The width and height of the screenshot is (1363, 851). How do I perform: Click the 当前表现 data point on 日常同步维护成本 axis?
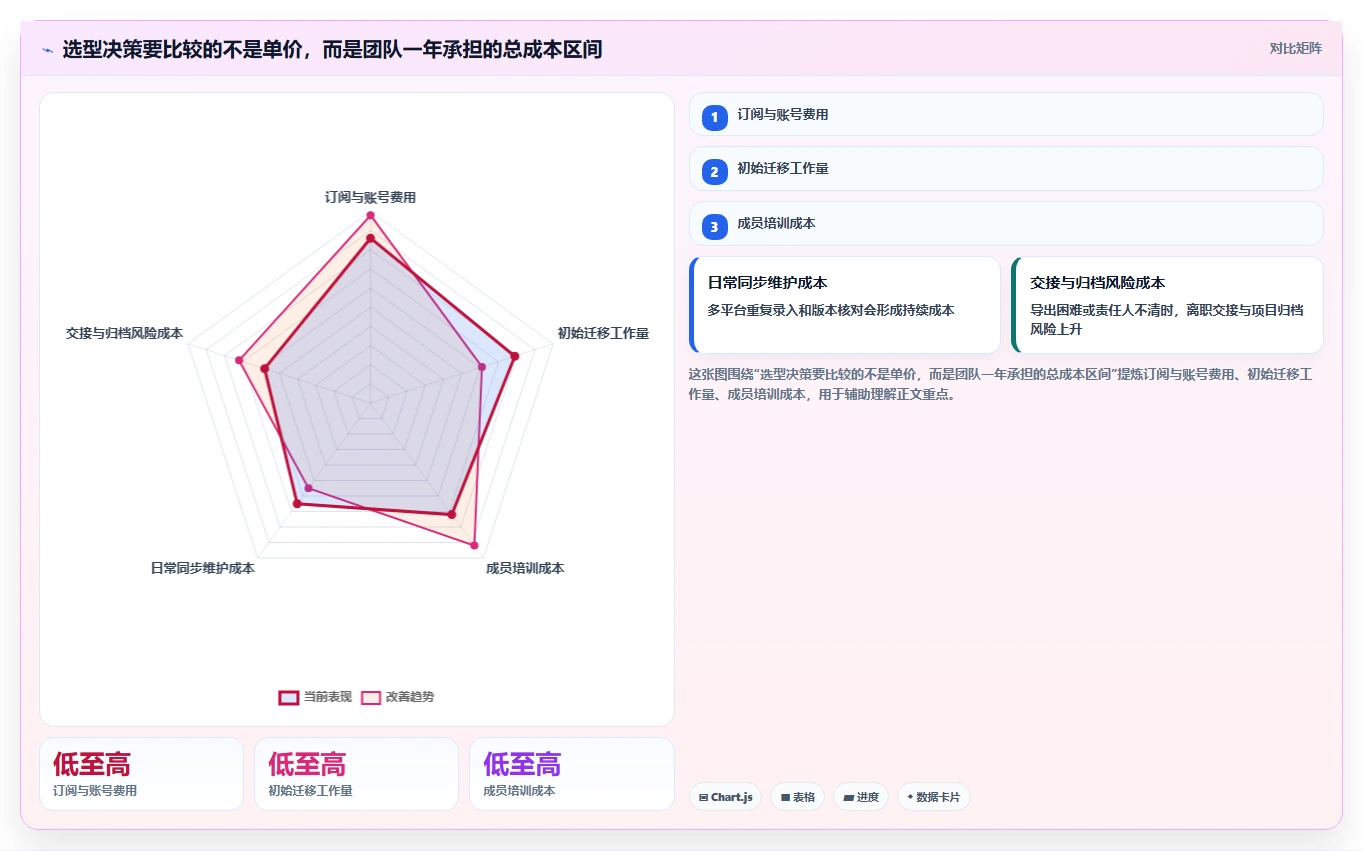coord(296,505)
